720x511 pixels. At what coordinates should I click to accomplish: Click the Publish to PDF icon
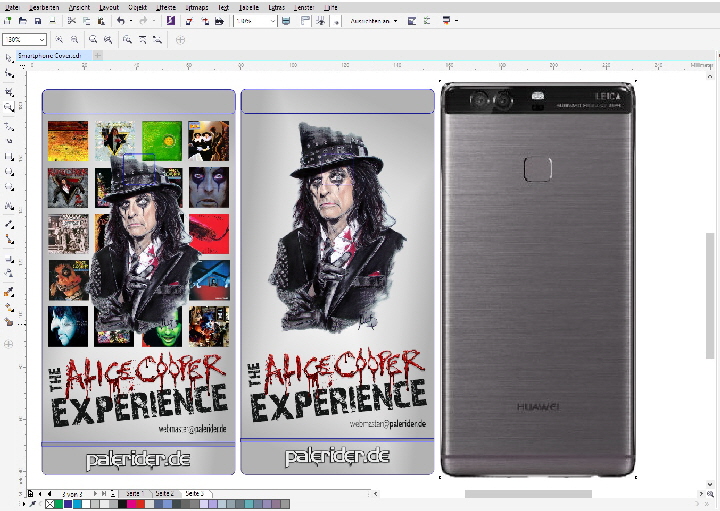click(219, 21)
